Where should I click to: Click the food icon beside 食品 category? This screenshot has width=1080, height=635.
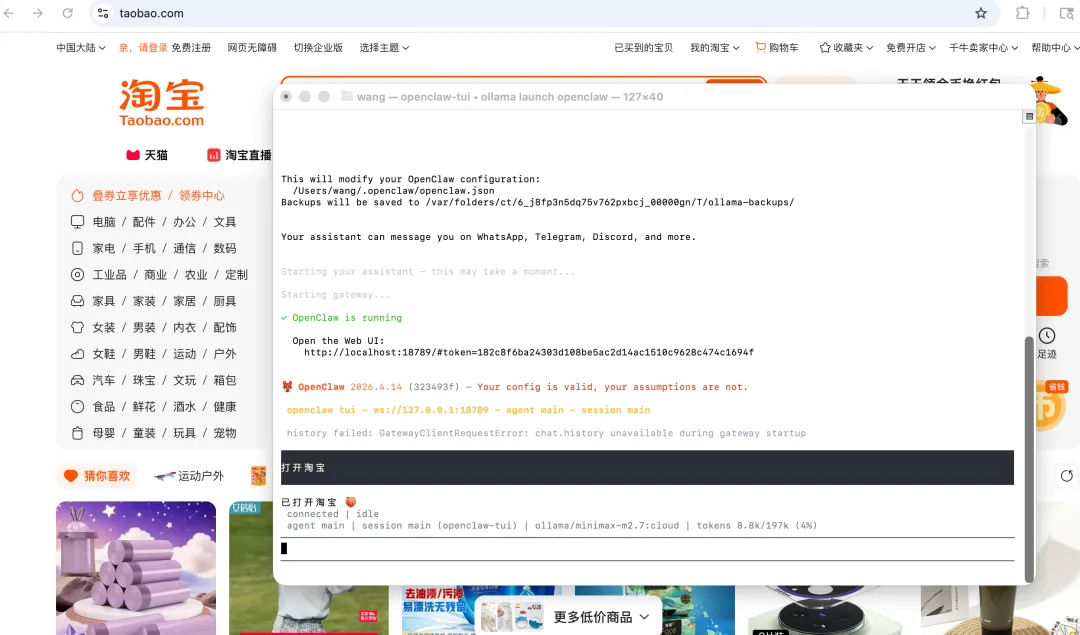77,406
